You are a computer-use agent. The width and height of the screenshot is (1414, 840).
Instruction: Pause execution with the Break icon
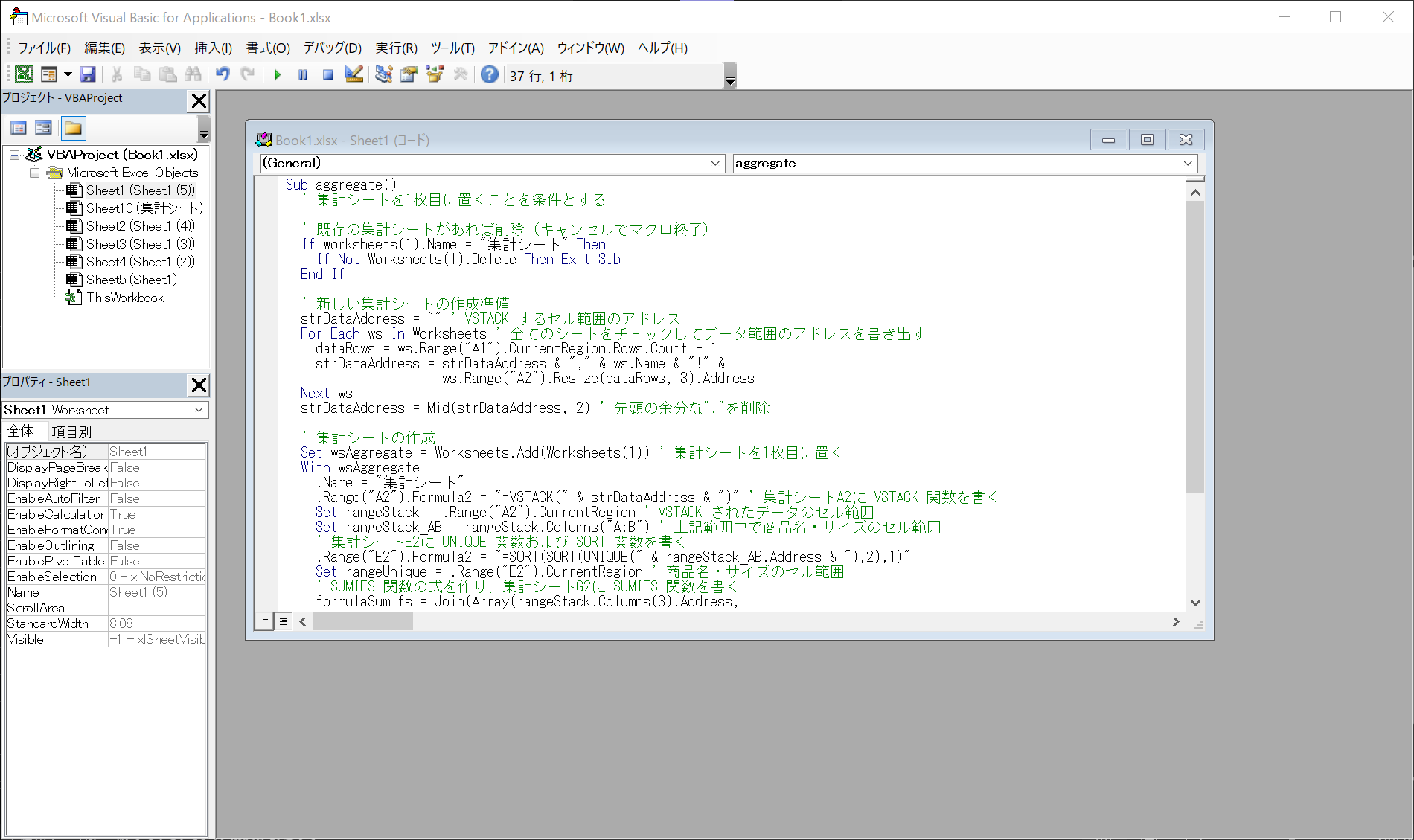(x=303, y=74)
